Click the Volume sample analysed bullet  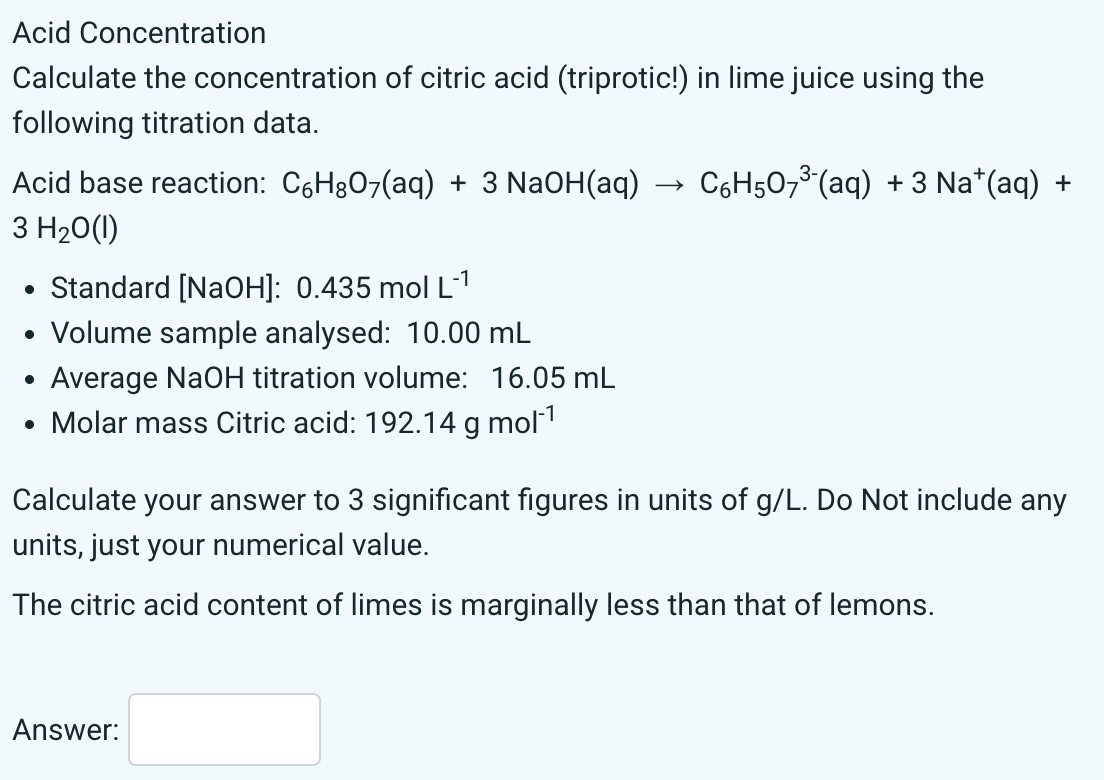pyautogui.click(x=290, y=333)
